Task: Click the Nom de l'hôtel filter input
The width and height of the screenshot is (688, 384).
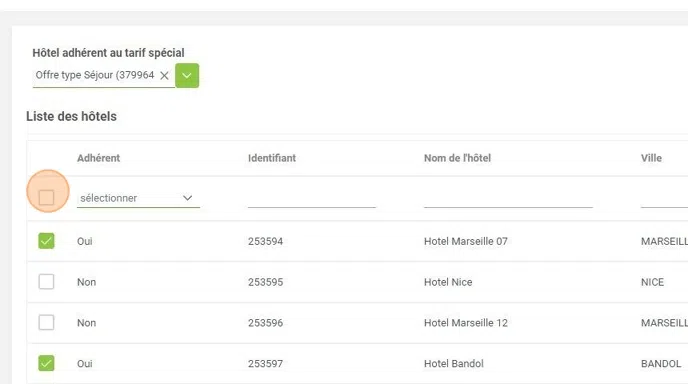Action: pyautogui.click(x=508, y=198)
